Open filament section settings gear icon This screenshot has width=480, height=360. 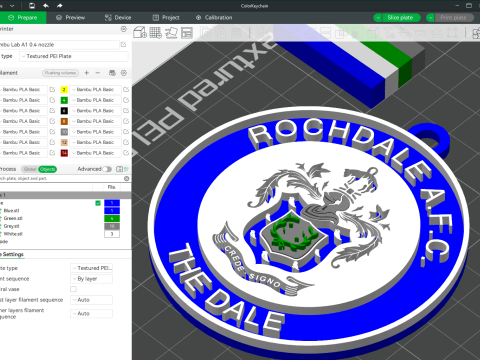124,73
